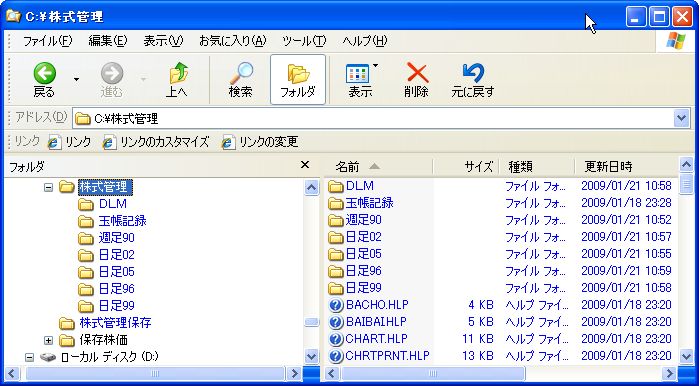Select DLM folder in the folder tree
Image resolution: width=699 pixels, height=386 pixels.
(113, 204)
